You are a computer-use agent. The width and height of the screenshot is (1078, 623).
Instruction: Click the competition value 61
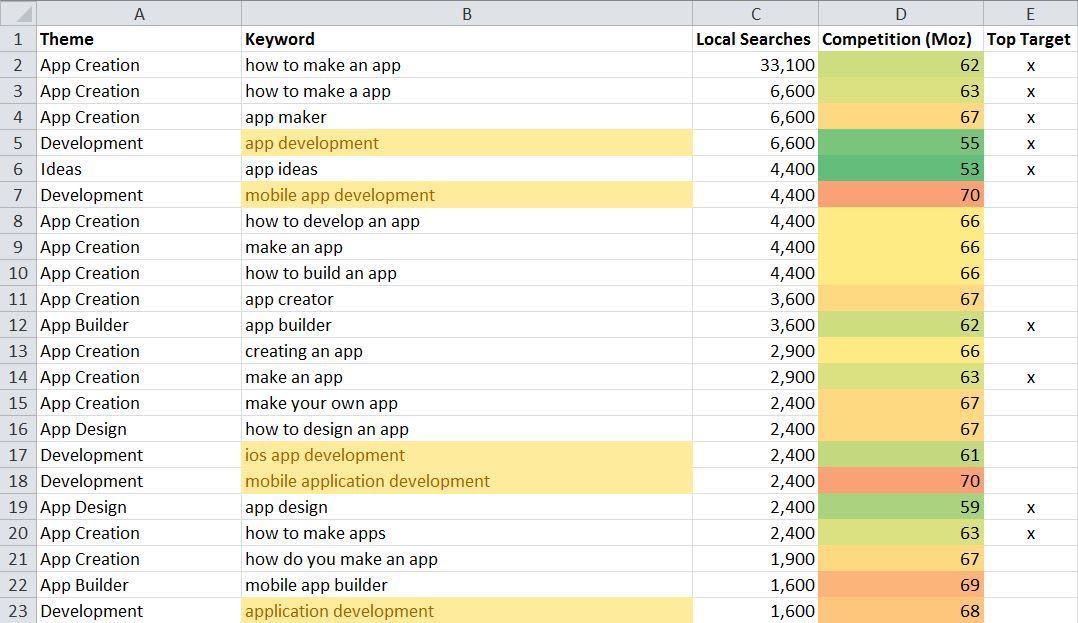point(901,455)
